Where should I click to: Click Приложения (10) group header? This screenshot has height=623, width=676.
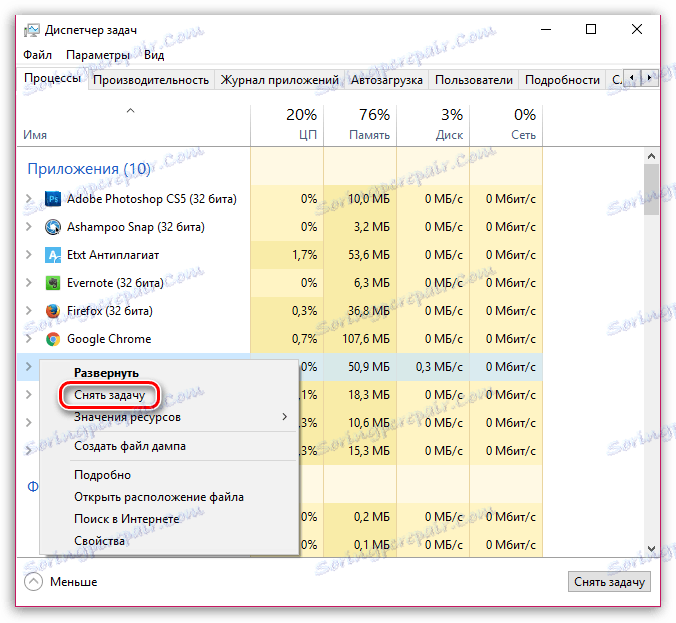(89, 169)
